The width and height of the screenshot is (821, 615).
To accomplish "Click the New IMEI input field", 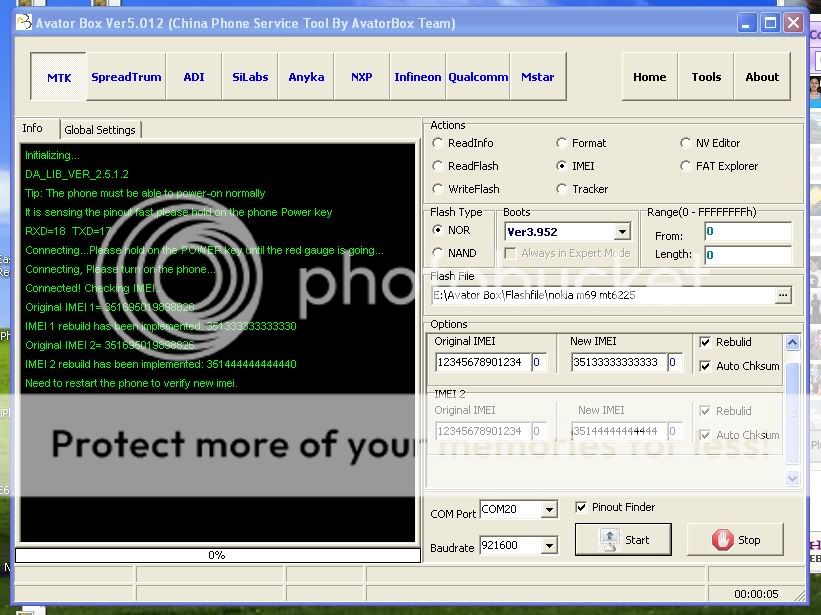I will pyautogui.click(x=617, y=363).
